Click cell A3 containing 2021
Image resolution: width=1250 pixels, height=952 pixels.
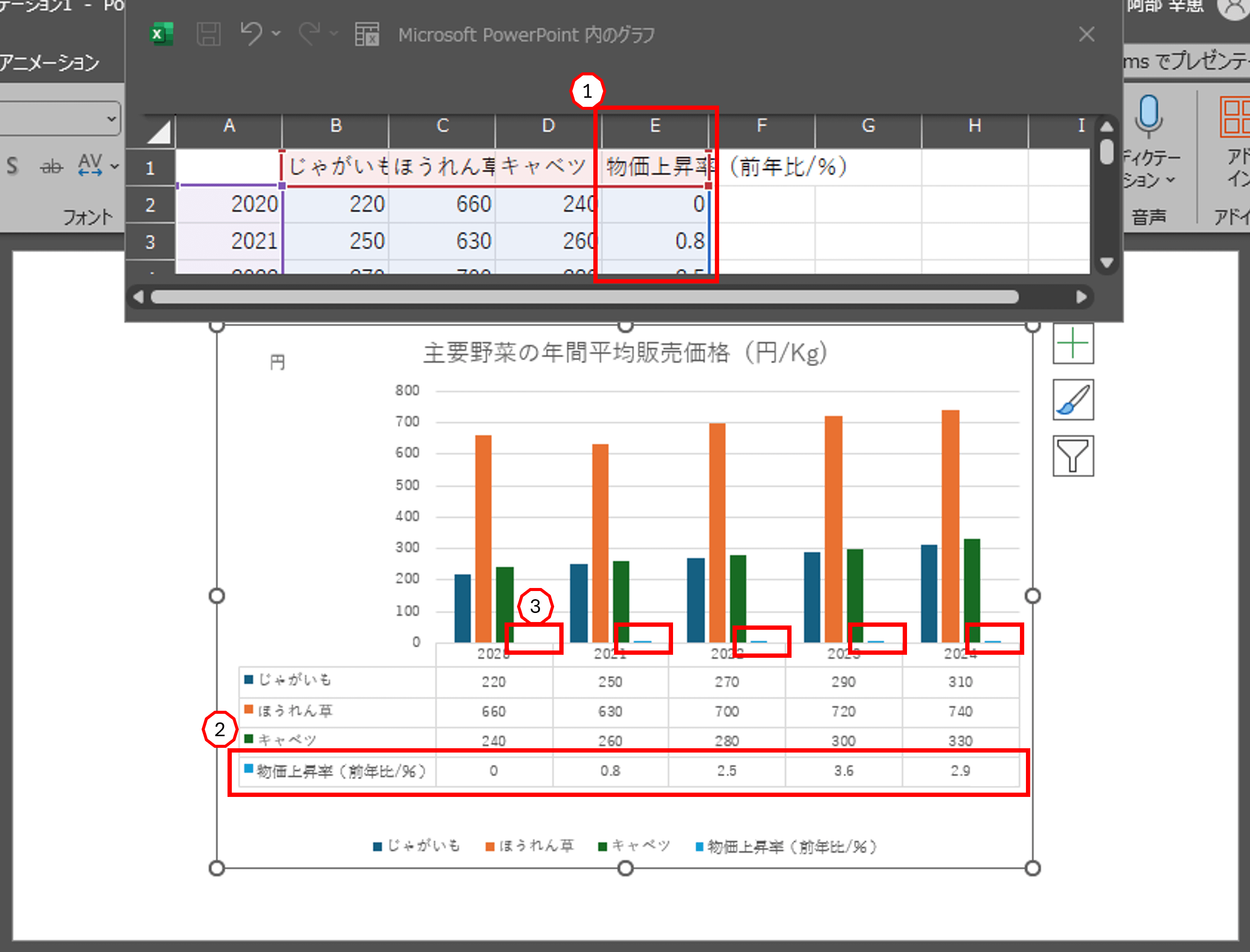(x=229, y=242)
